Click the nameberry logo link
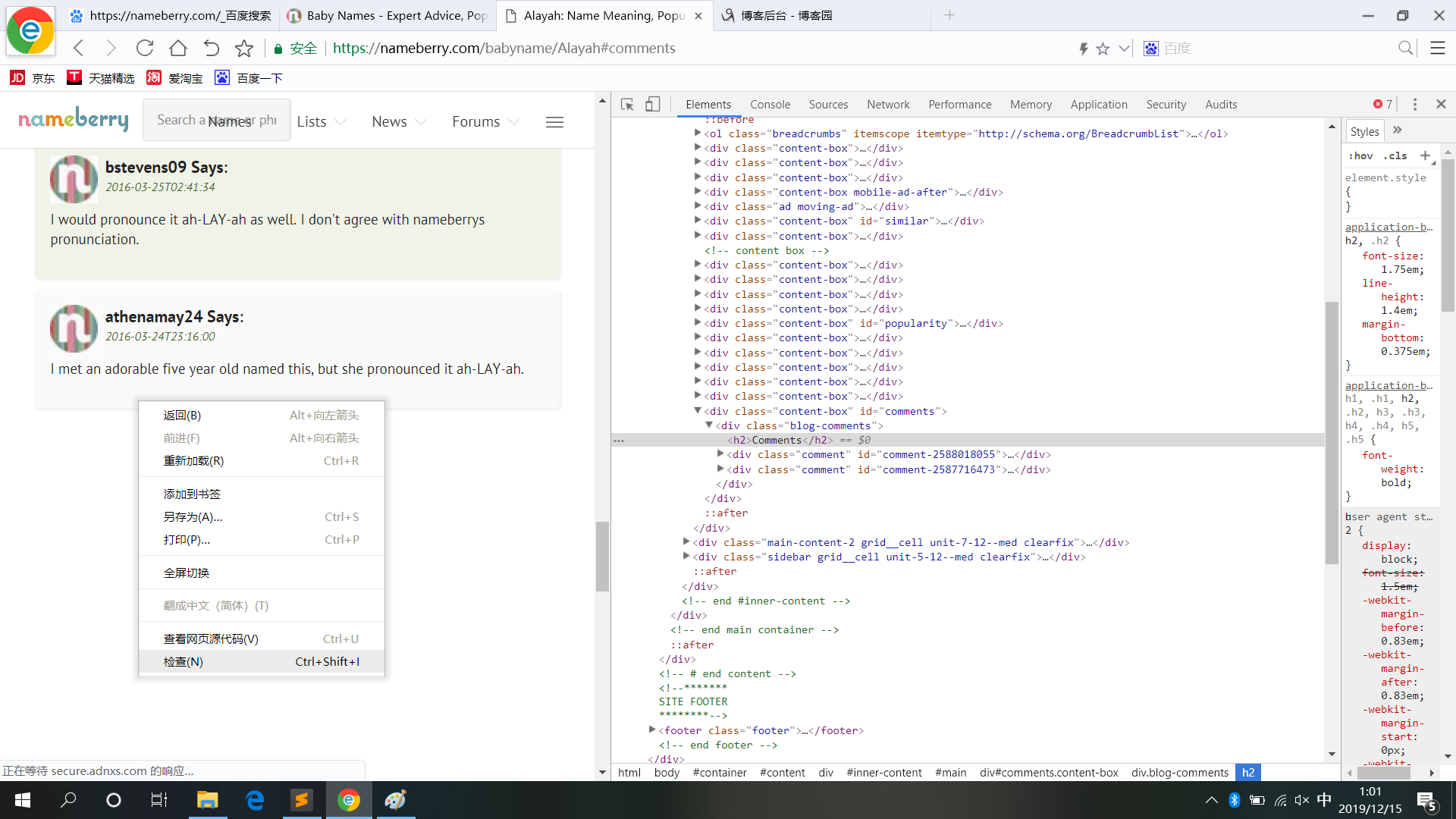 (x=74, y=120)
